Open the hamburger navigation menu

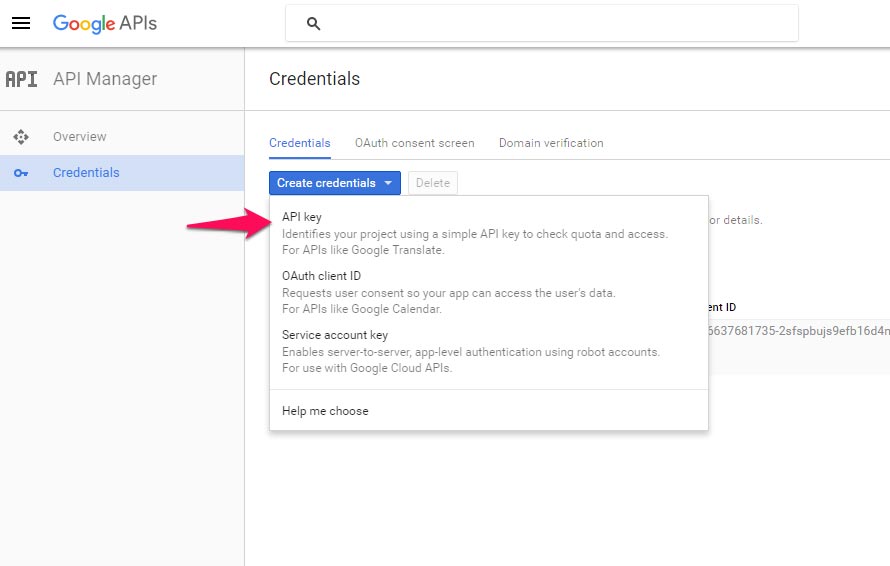point(21,23)
